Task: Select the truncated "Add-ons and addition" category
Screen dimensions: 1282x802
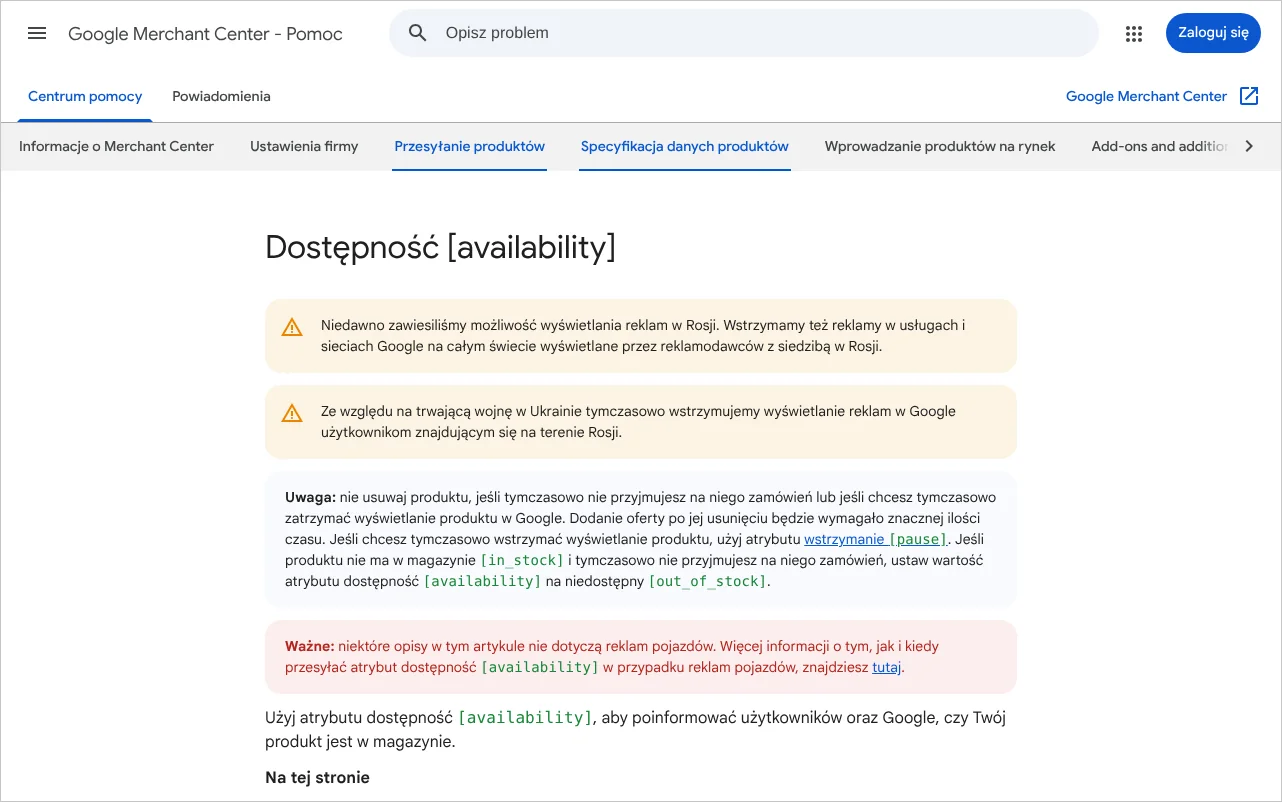Action: (1160, 146)
